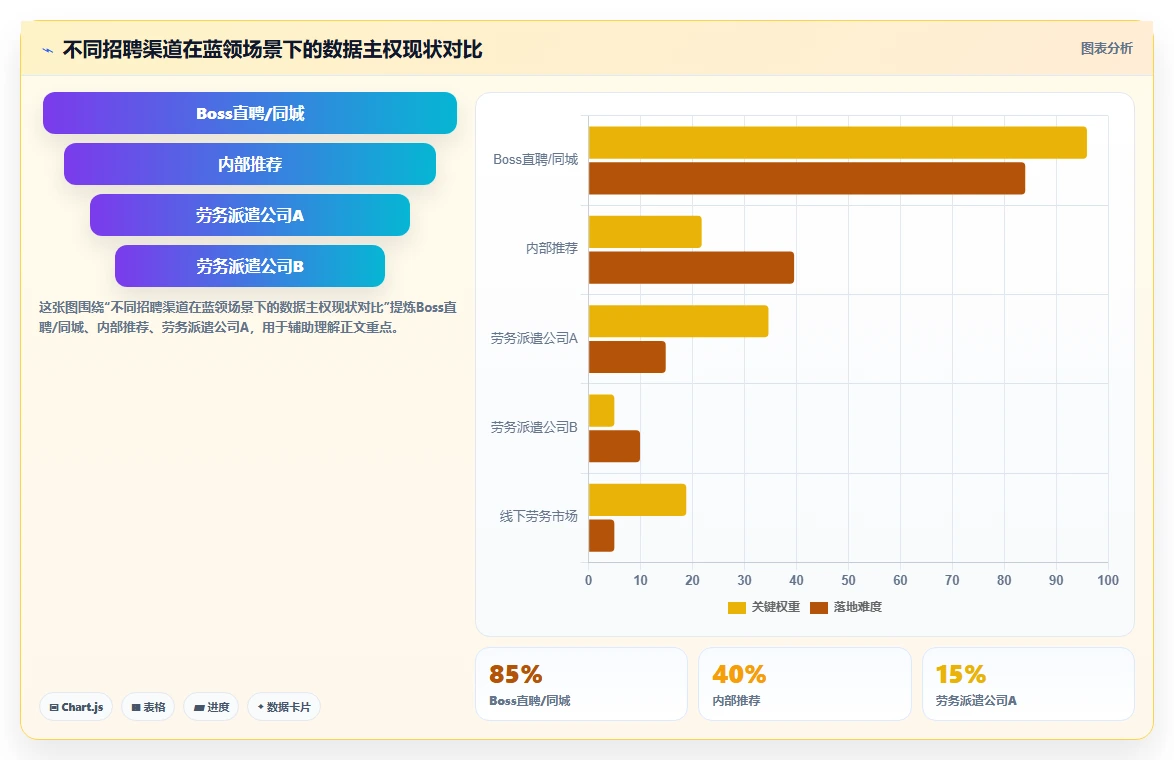Click the y-axis label 劳务派遣公司B
The image size is (1174, 760).
coord(534,428)
